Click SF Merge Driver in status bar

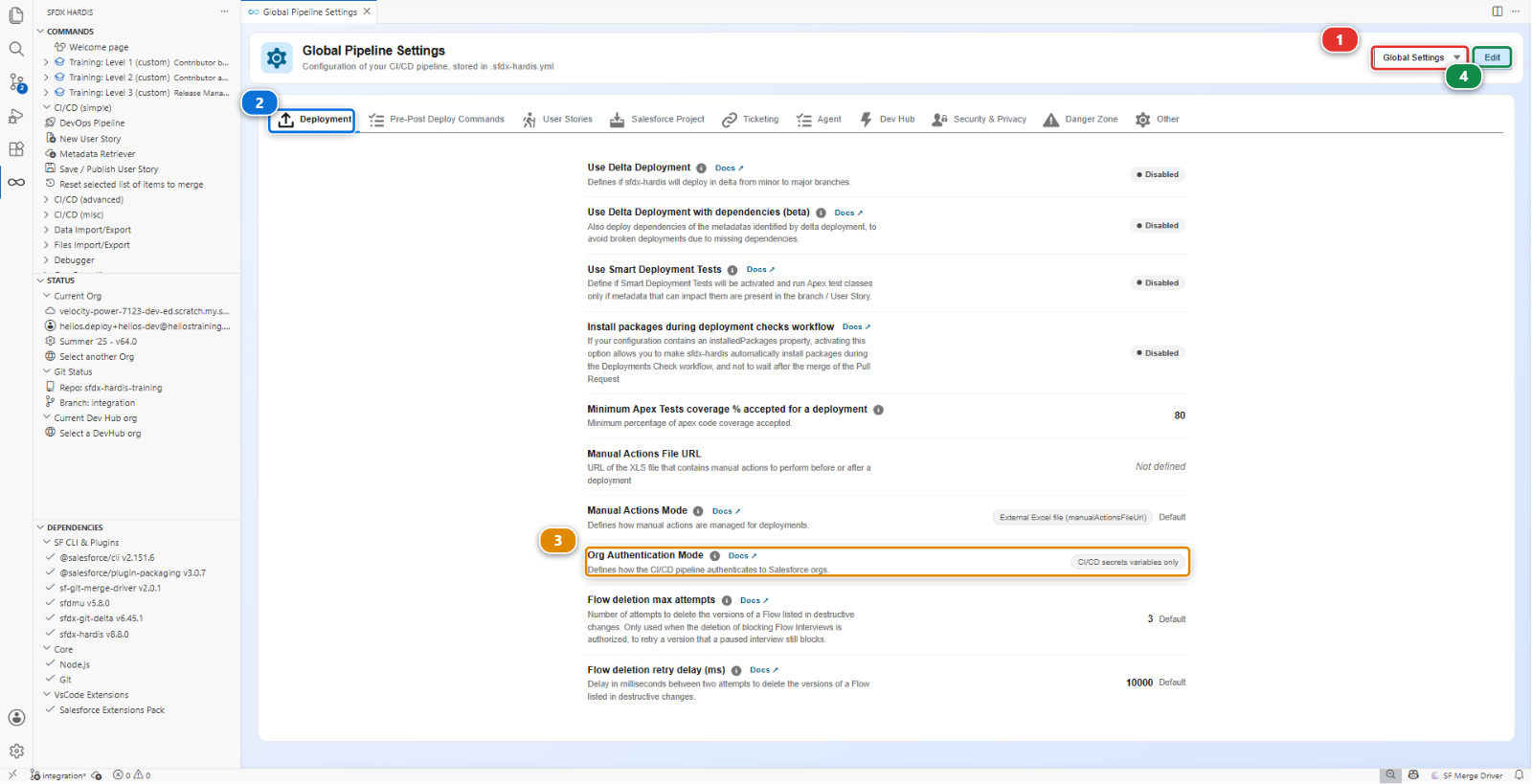(1466, 775)
